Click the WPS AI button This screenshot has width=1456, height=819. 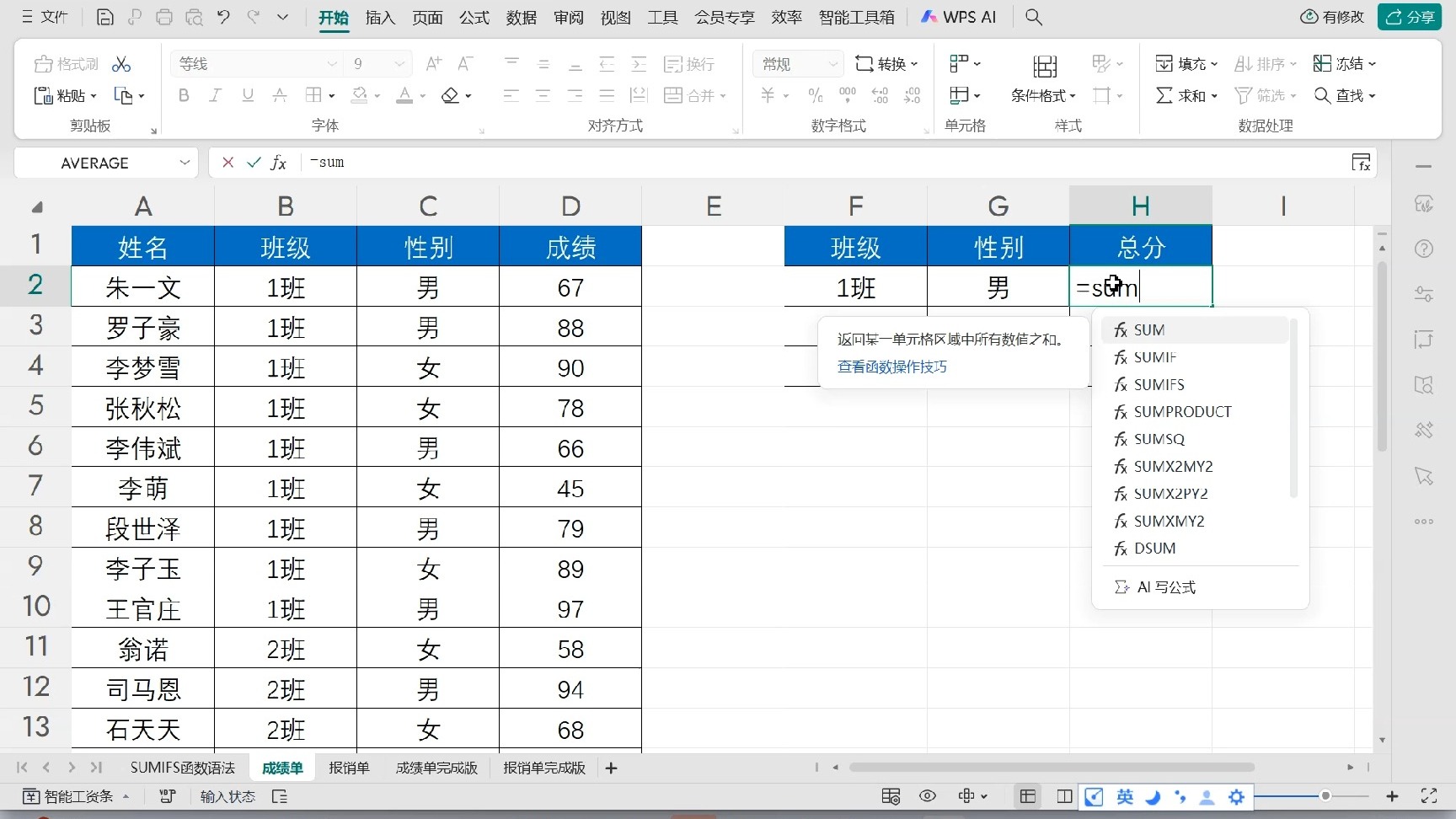pyautogui.click(x=959, y=17)
